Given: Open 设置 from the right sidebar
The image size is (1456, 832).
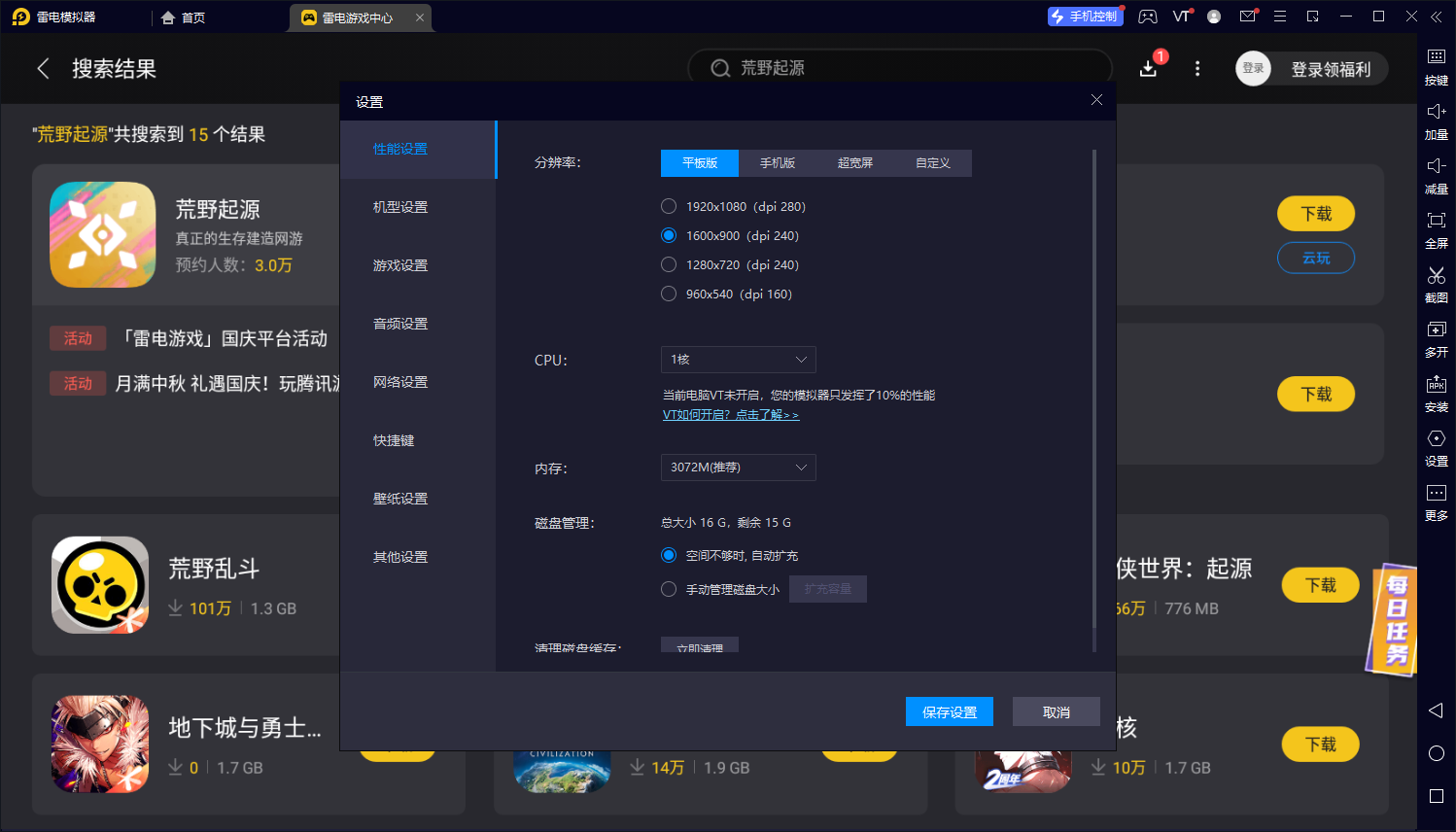Looking at the screenshot, I should (1437, 437).
